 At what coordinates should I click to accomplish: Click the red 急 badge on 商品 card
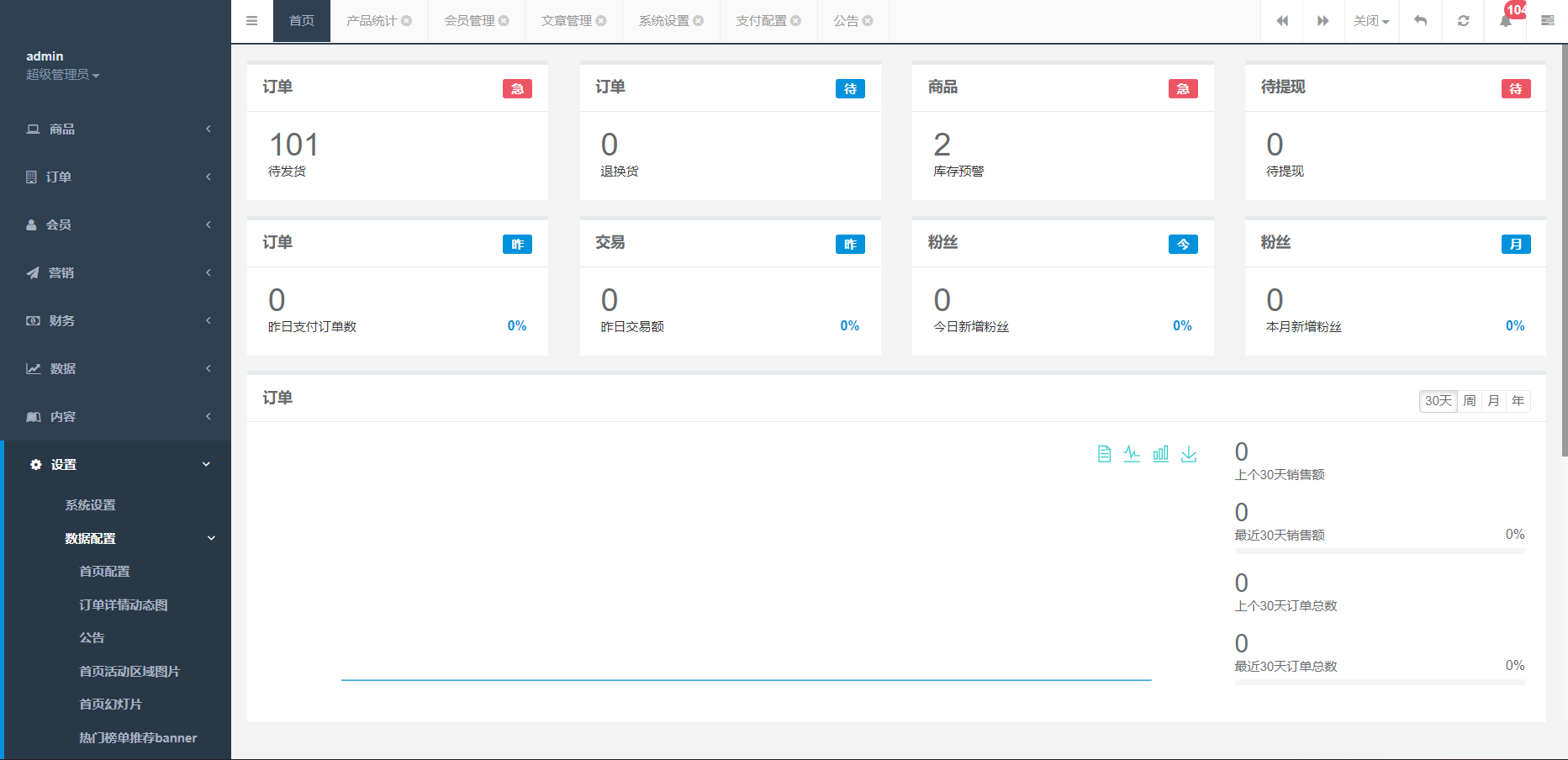tap(1183, 89)
